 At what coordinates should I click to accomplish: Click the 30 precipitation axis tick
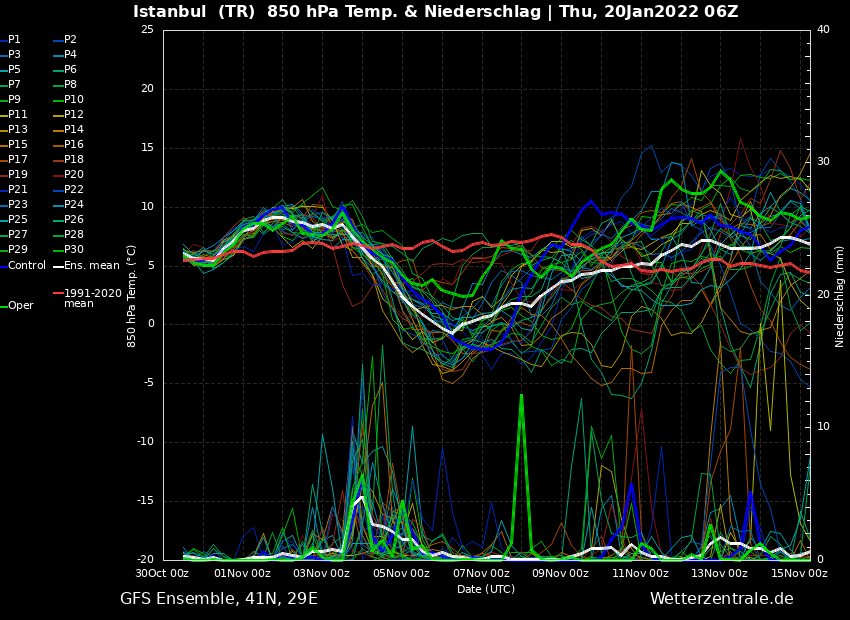[823, 162]
